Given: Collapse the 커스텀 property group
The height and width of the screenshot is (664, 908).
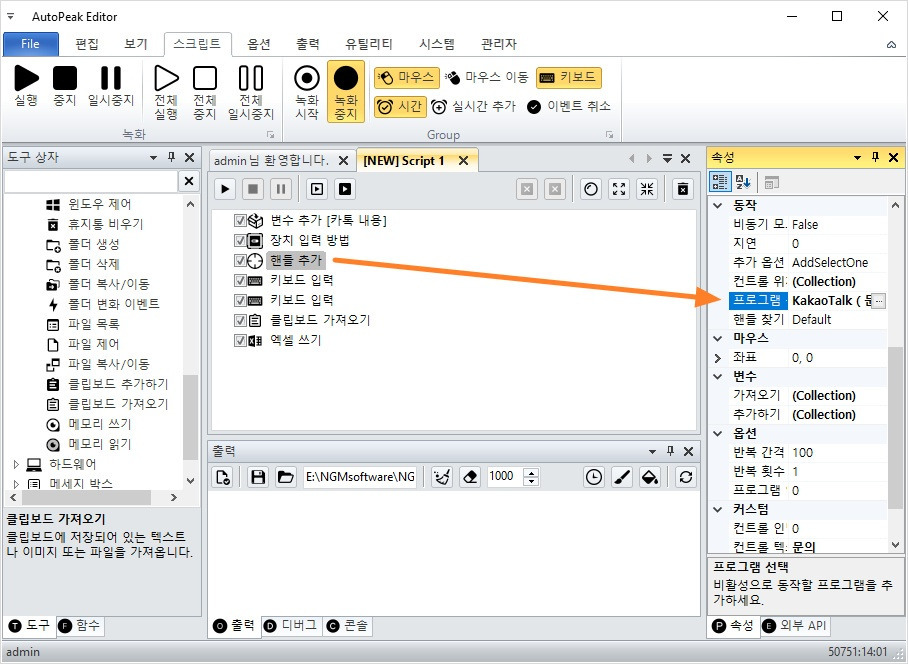Looking at the screenshot, I should click(x=718, y=509).
